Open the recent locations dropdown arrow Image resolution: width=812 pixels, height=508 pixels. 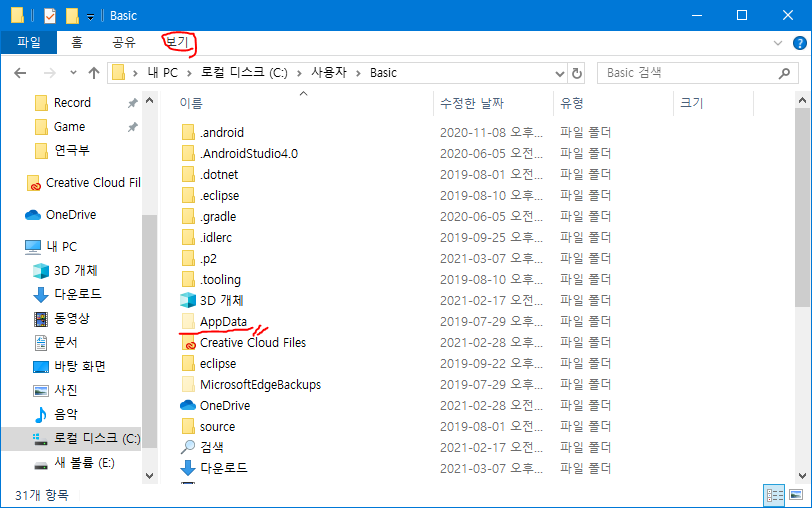[x=73, y=72]
